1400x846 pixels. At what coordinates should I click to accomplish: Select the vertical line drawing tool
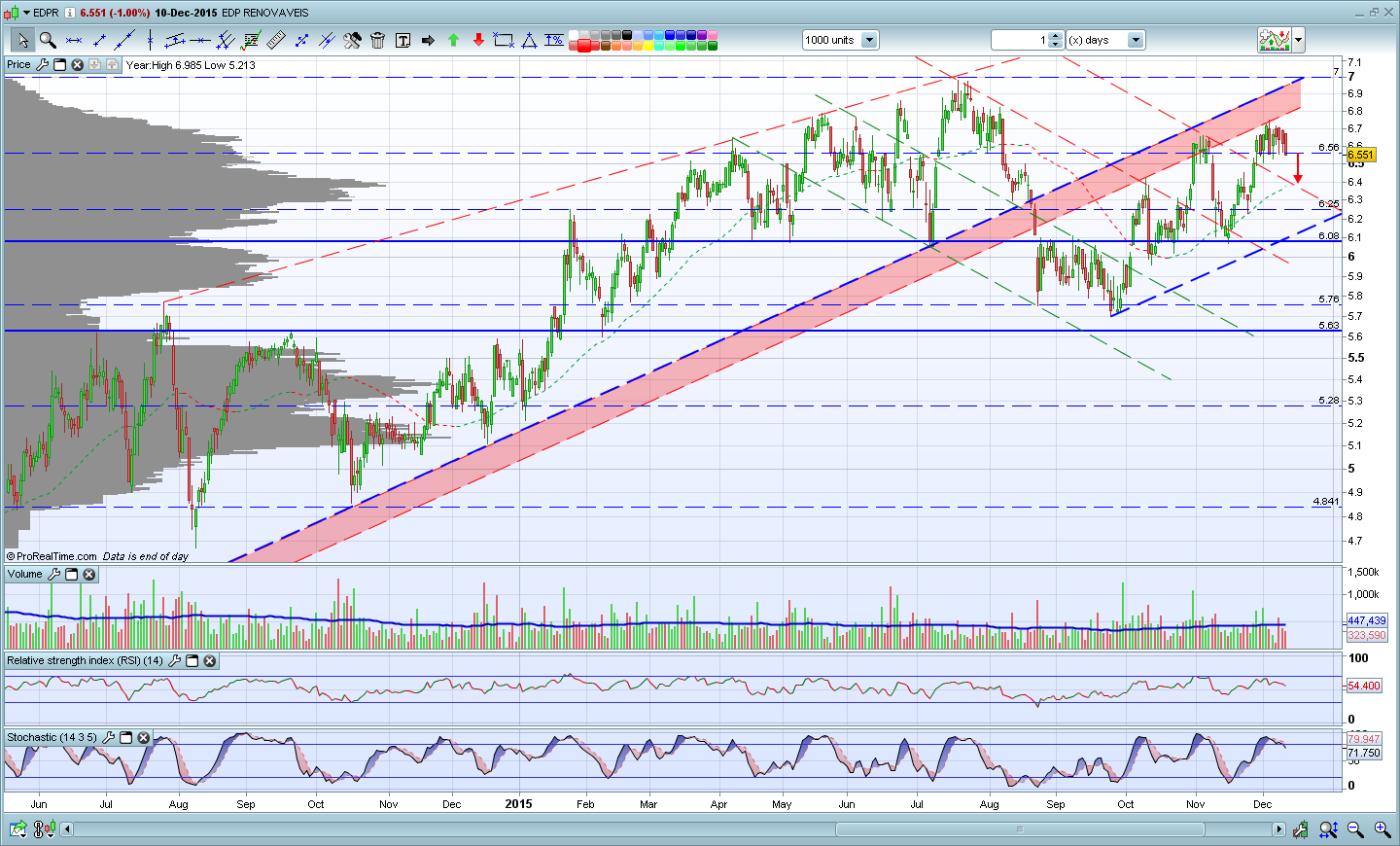149,40
